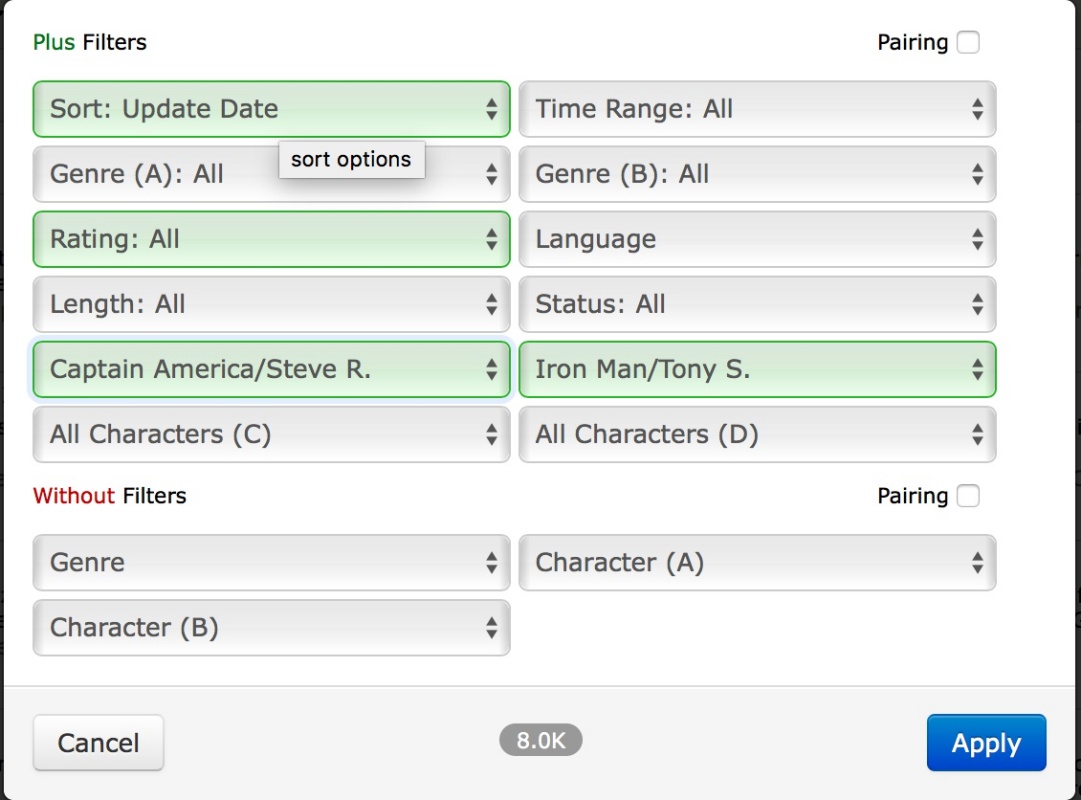Click the 8.0K results count badge

[540, 740]
